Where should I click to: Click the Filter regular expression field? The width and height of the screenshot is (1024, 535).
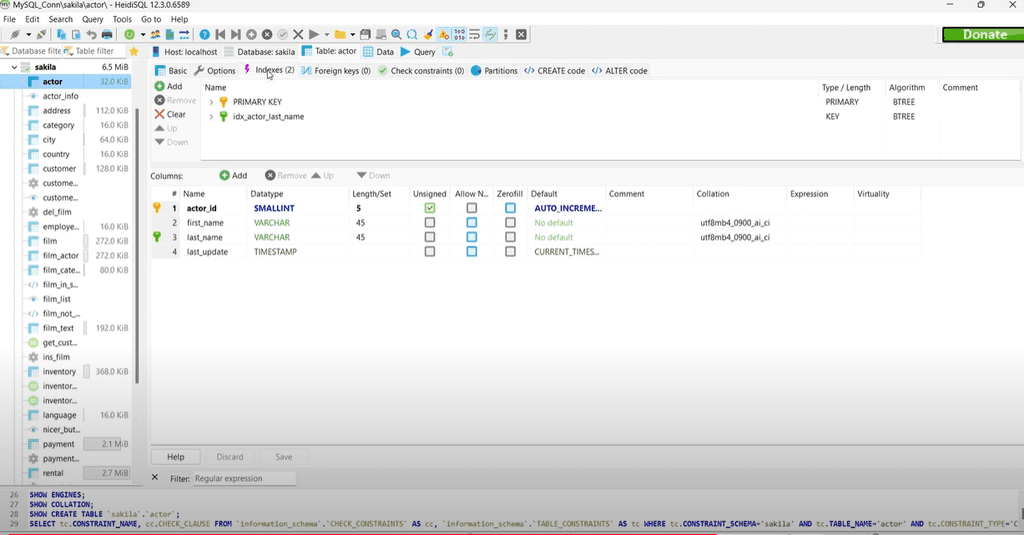pyautogui.click(x=244, y=479)
